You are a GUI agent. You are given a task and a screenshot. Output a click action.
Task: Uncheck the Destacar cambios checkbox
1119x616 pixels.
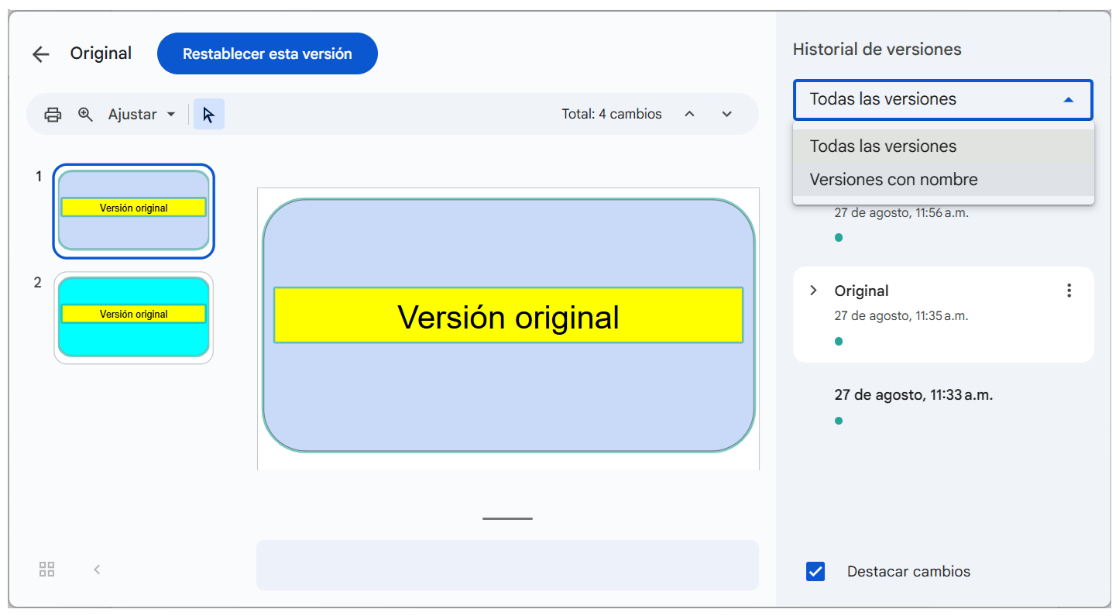[x=816, y=572]
